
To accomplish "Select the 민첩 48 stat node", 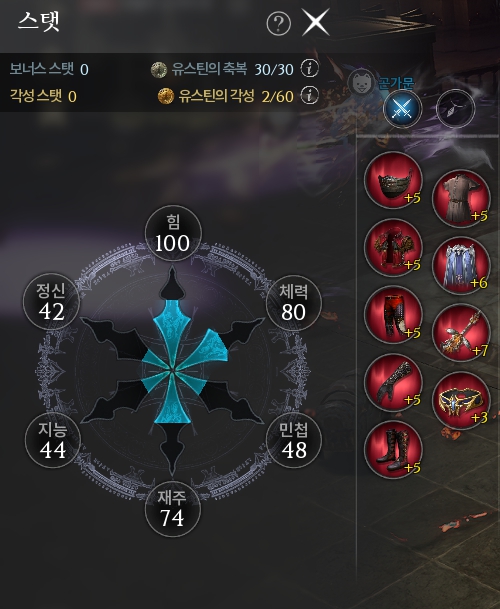I will [x=294, y=440].
